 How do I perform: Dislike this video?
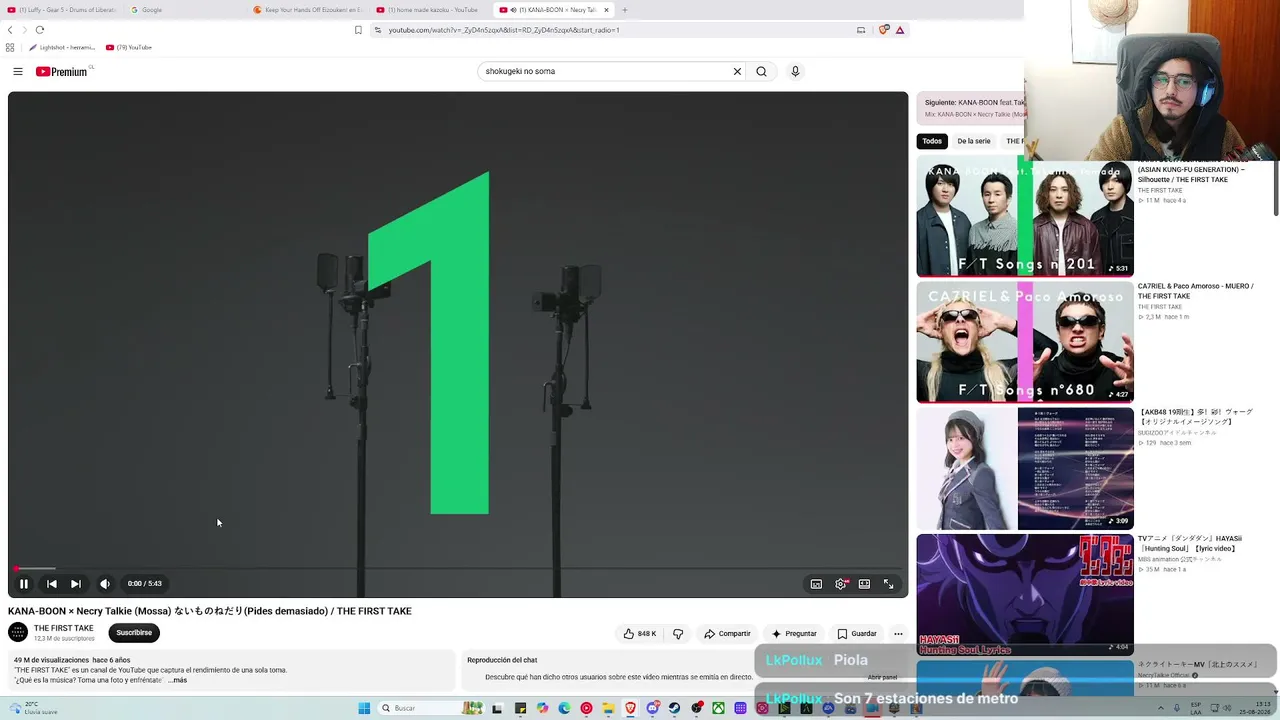pos(678,633)
